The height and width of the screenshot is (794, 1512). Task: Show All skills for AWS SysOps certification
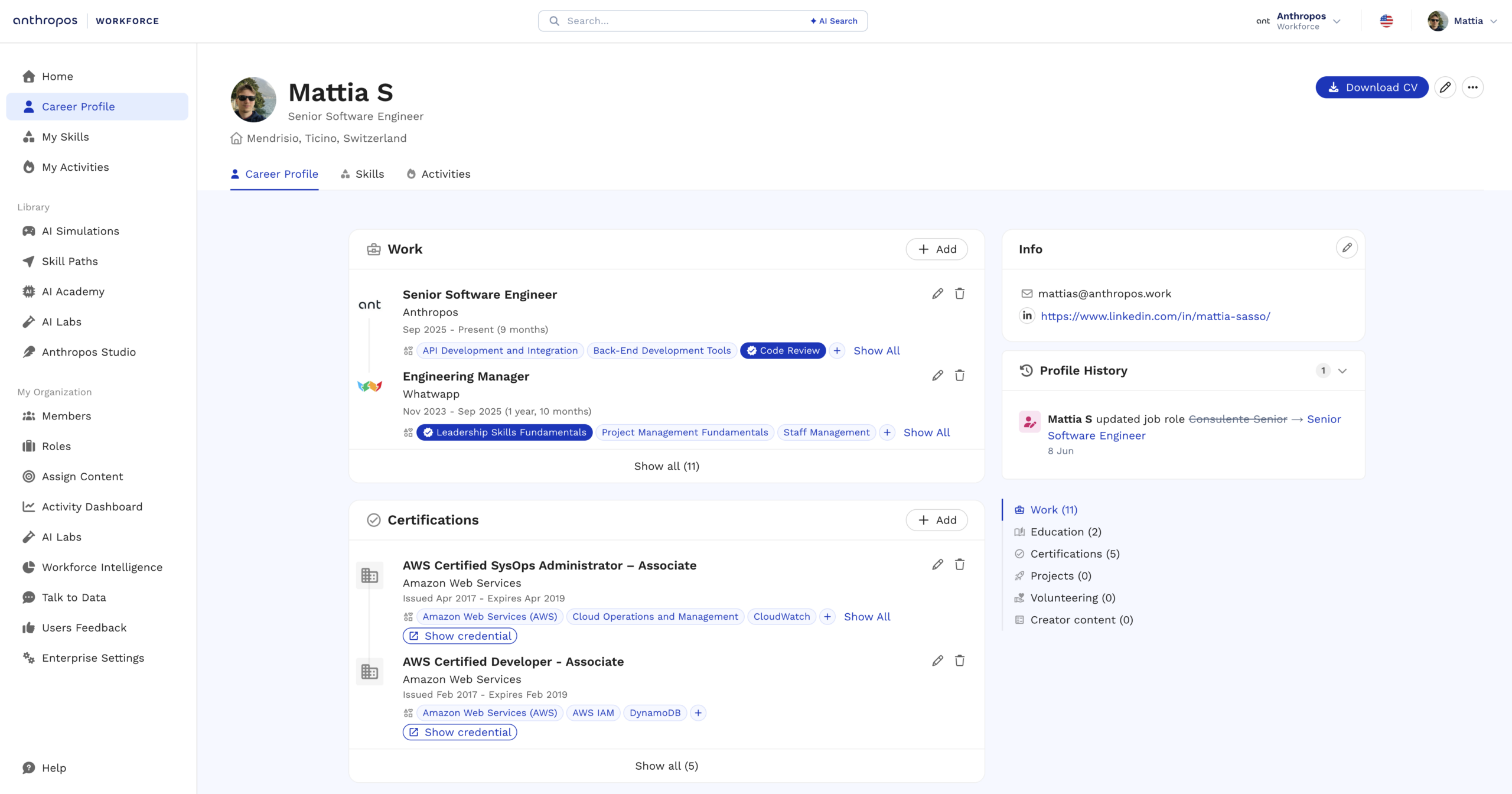tap(867, 617)
